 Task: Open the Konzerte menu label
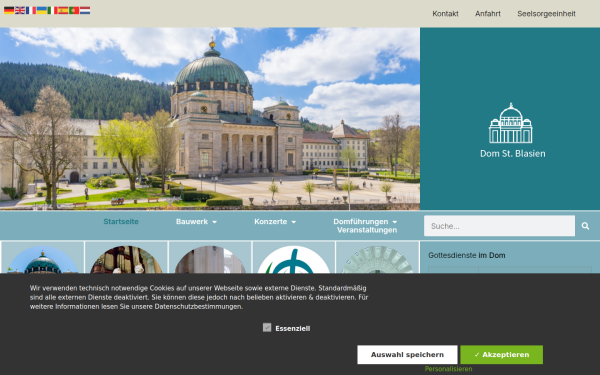271,222
